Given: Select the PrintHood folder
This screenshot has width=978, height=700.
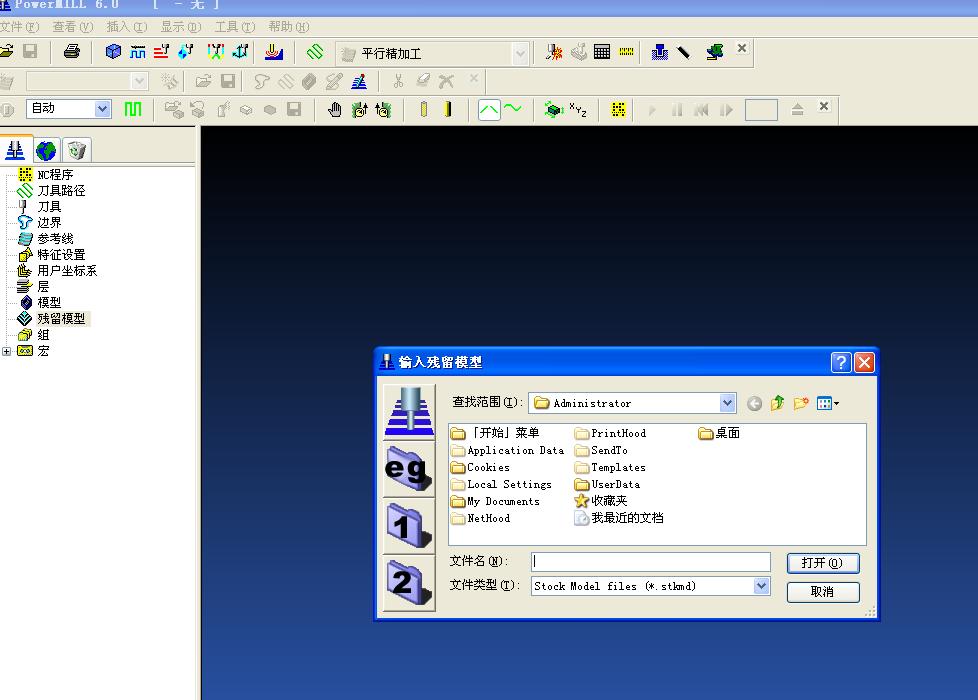Looking at the screenshot, I should click(x=610, y=433).
